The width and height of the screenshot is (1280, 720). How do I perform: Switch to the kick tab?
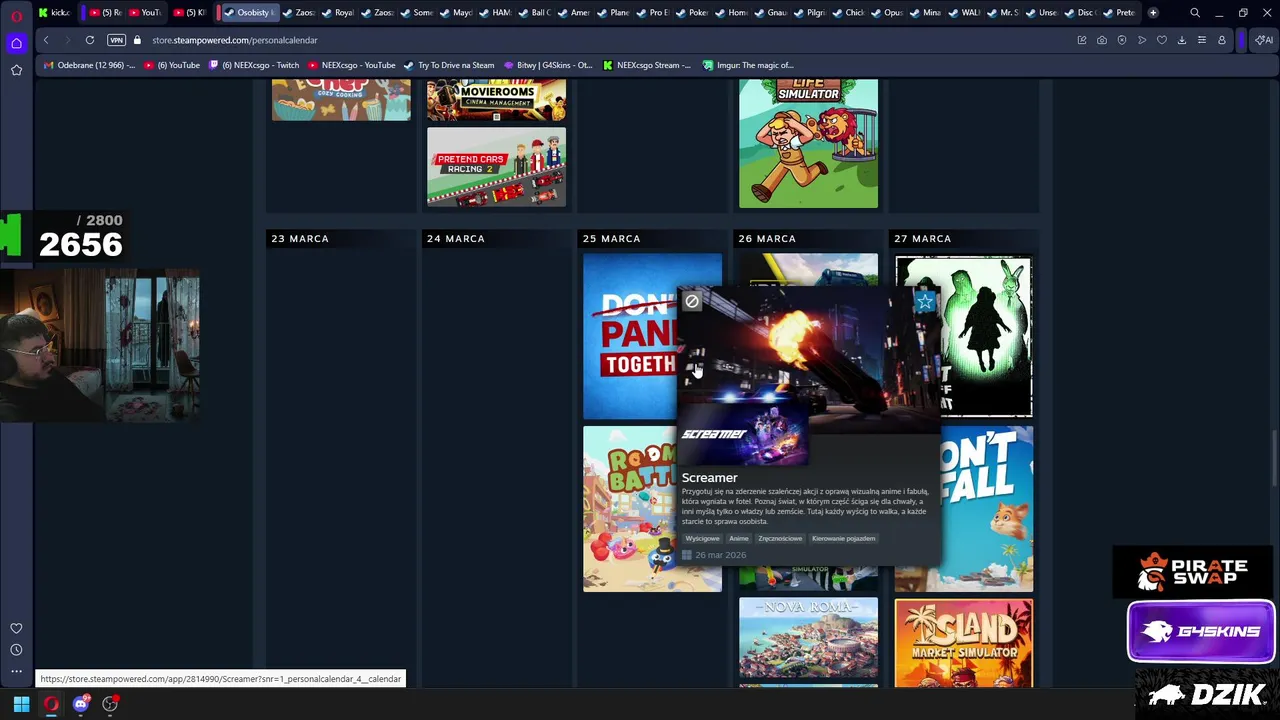click(53, 13)
